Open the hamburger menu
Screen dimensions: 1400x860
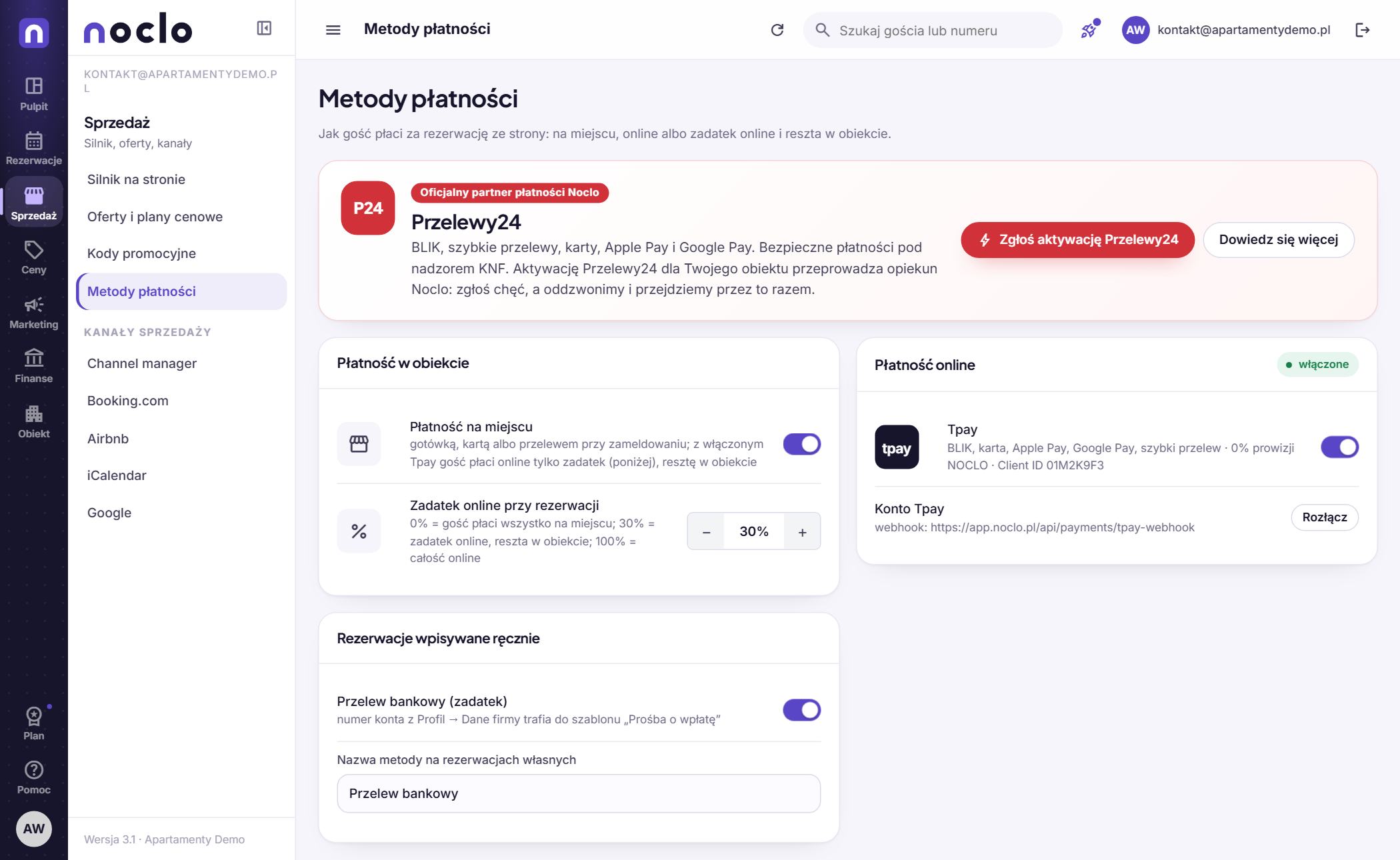pyautogui.click(x=333, y=30)
